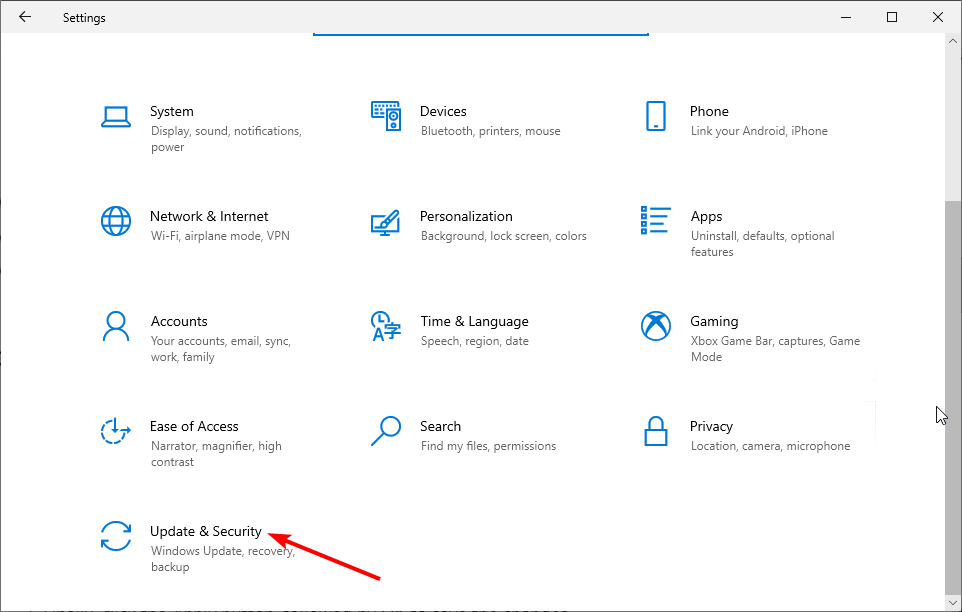The image size is (962, 612).
Task: Open Accounts settings
Action: point(179,321)
